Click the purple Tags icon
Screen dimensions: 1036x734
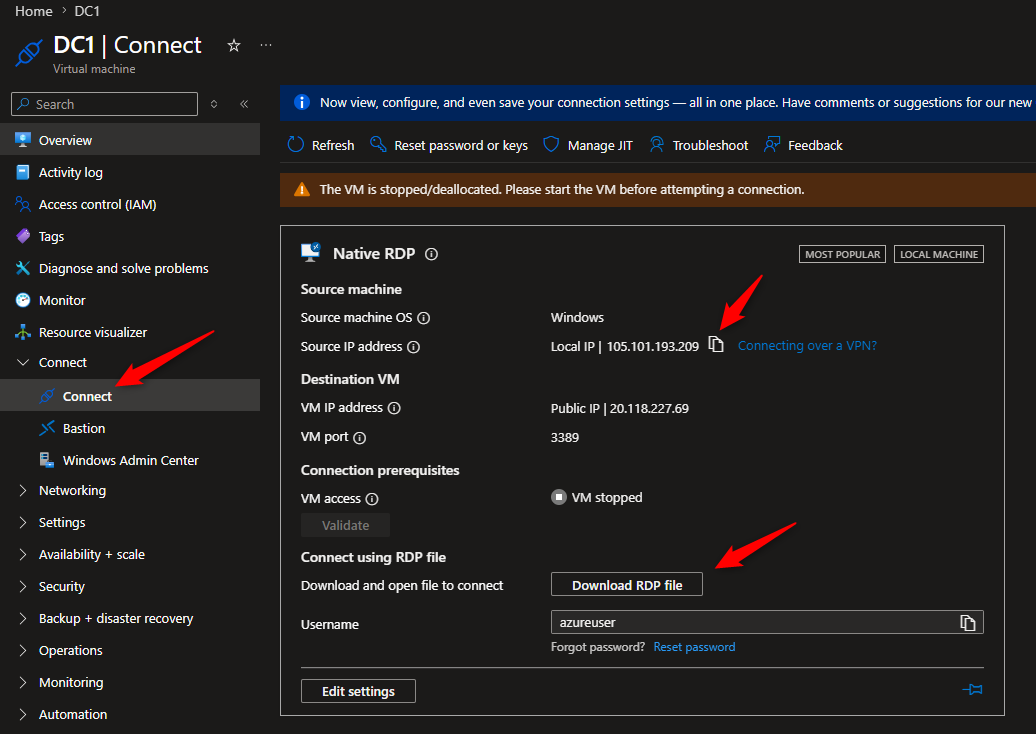point(23,236)
